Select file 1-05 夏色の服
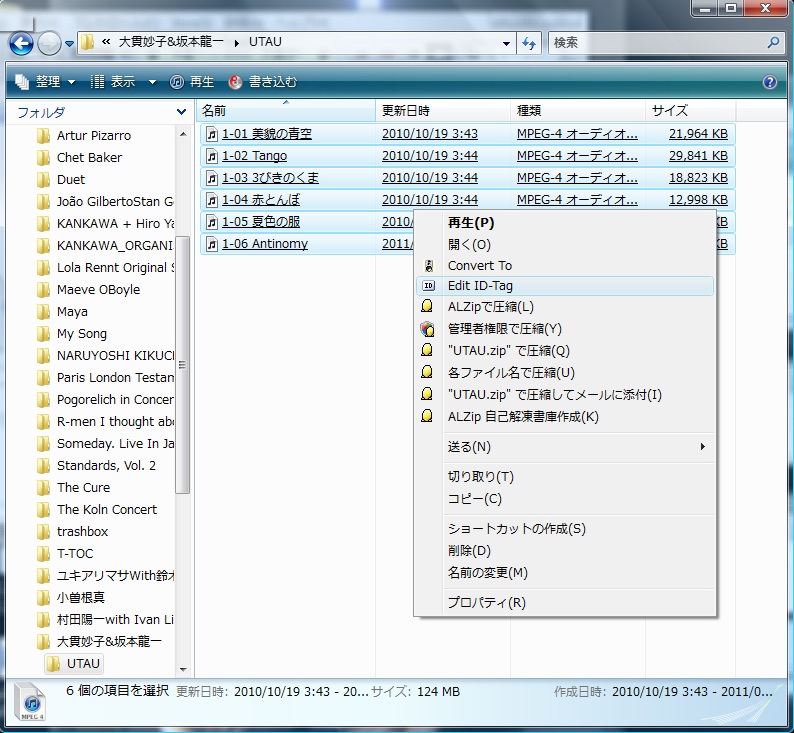Image resolution: width=794 pixels, height=733 pixels. point(261,222)
